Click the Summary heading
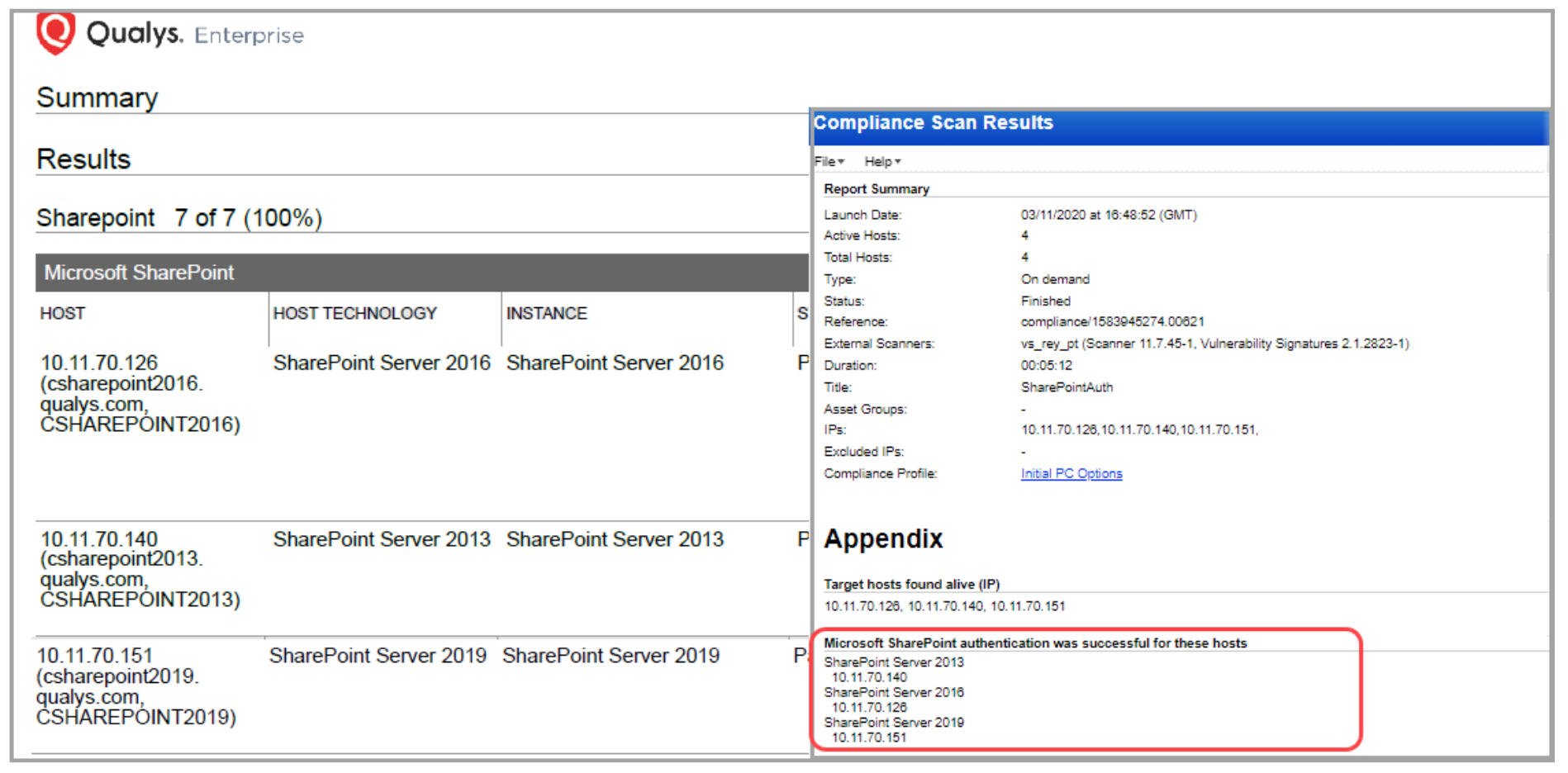This screenshot has height=773, width=1568. coord(97,97)
